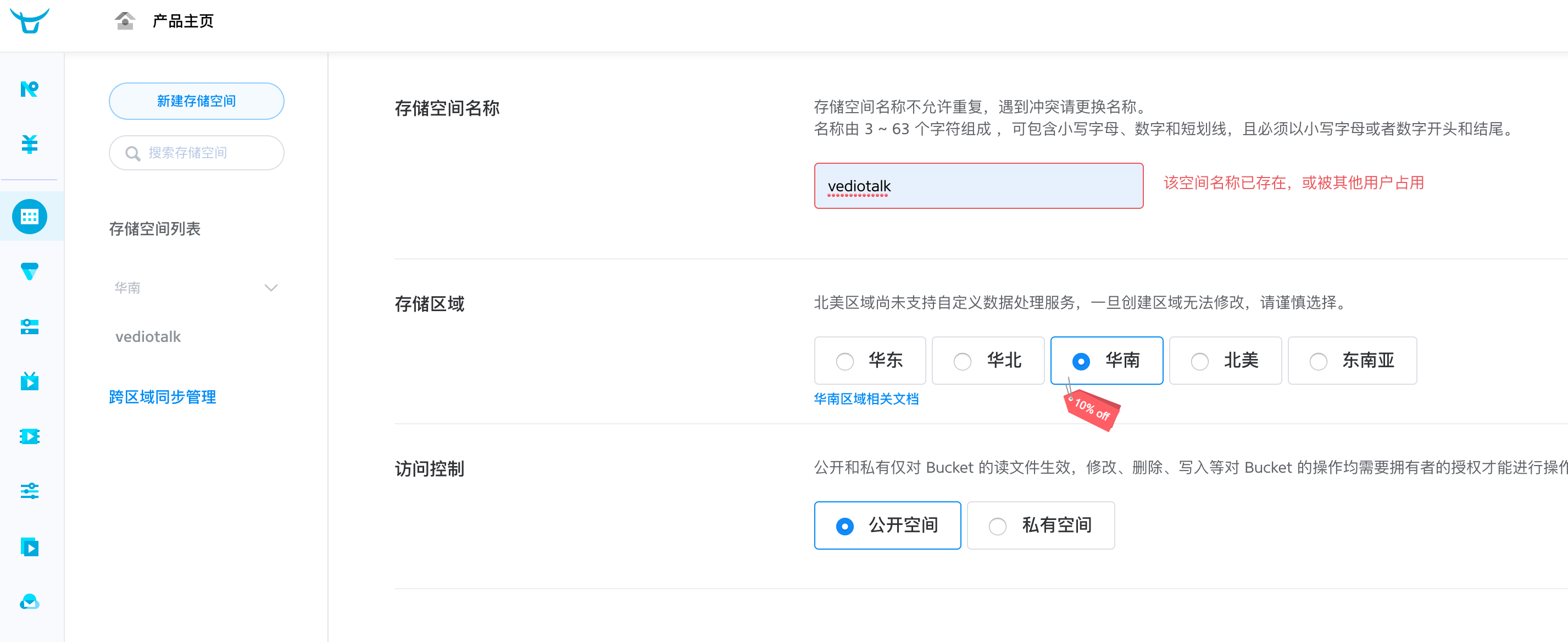Open the cloud mail icon in sidebar

[x=29, y=601]
